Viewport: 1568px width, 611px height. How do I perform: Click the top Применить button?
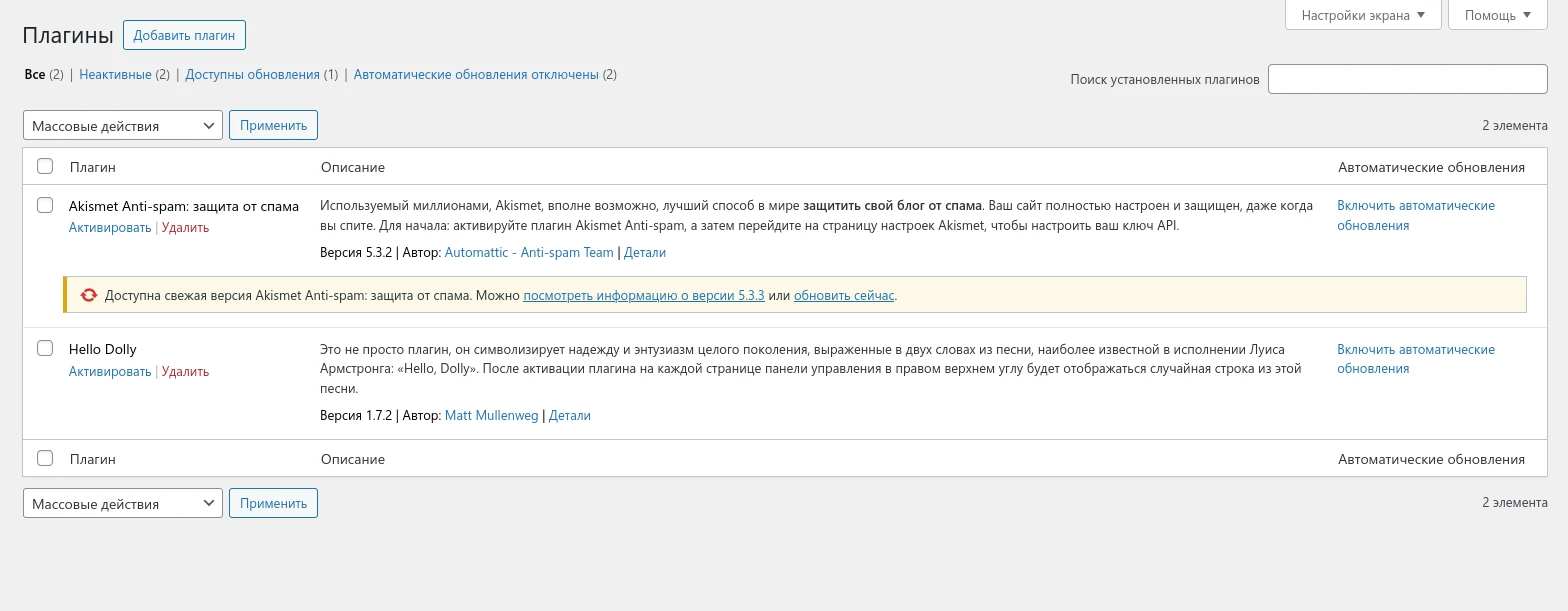point(273,125)
